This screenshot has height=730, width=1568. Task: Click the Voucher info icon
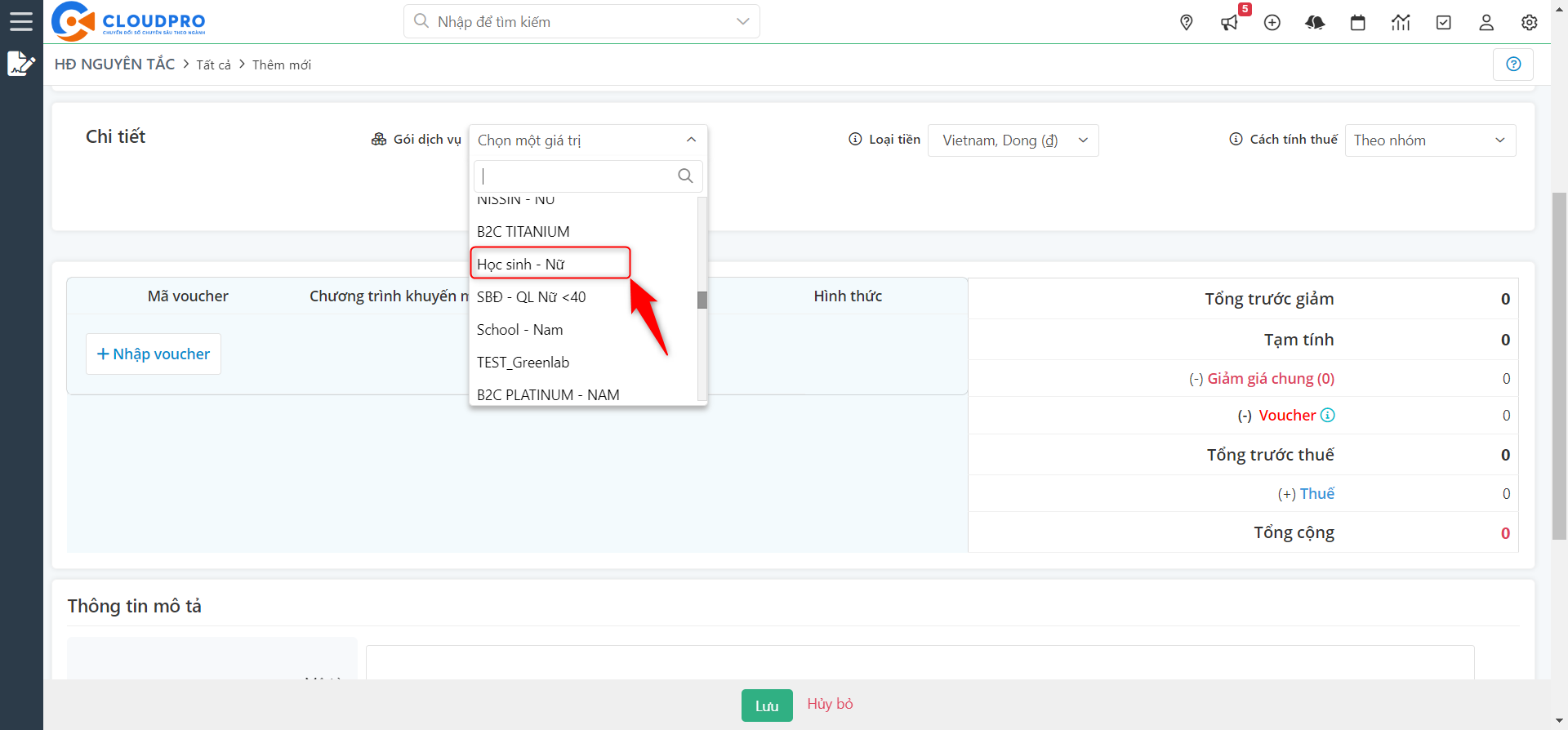pyautogui.click(x=1328, y=415)
